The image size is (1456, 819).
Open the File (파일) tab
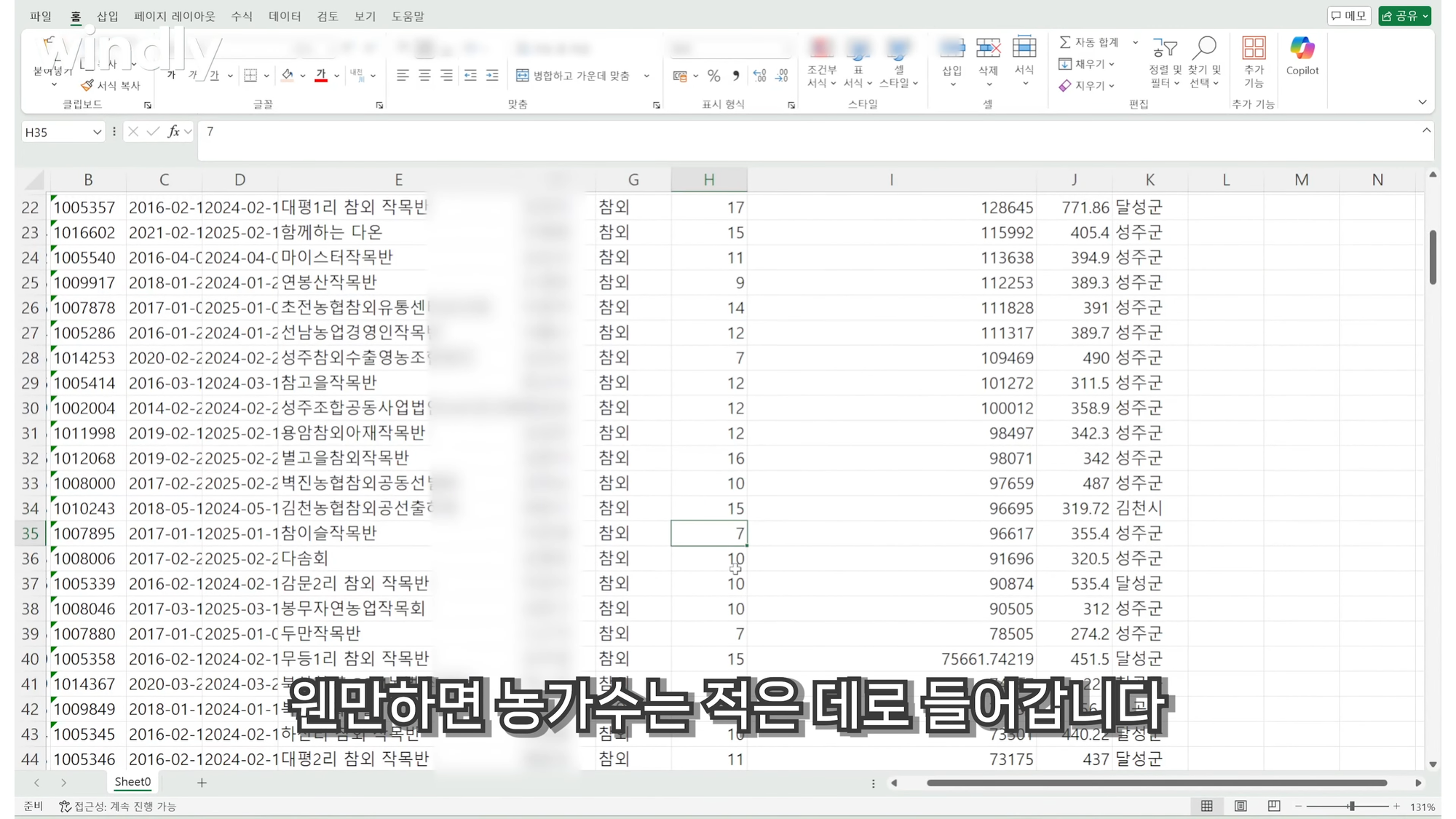[x=41, y=16]
